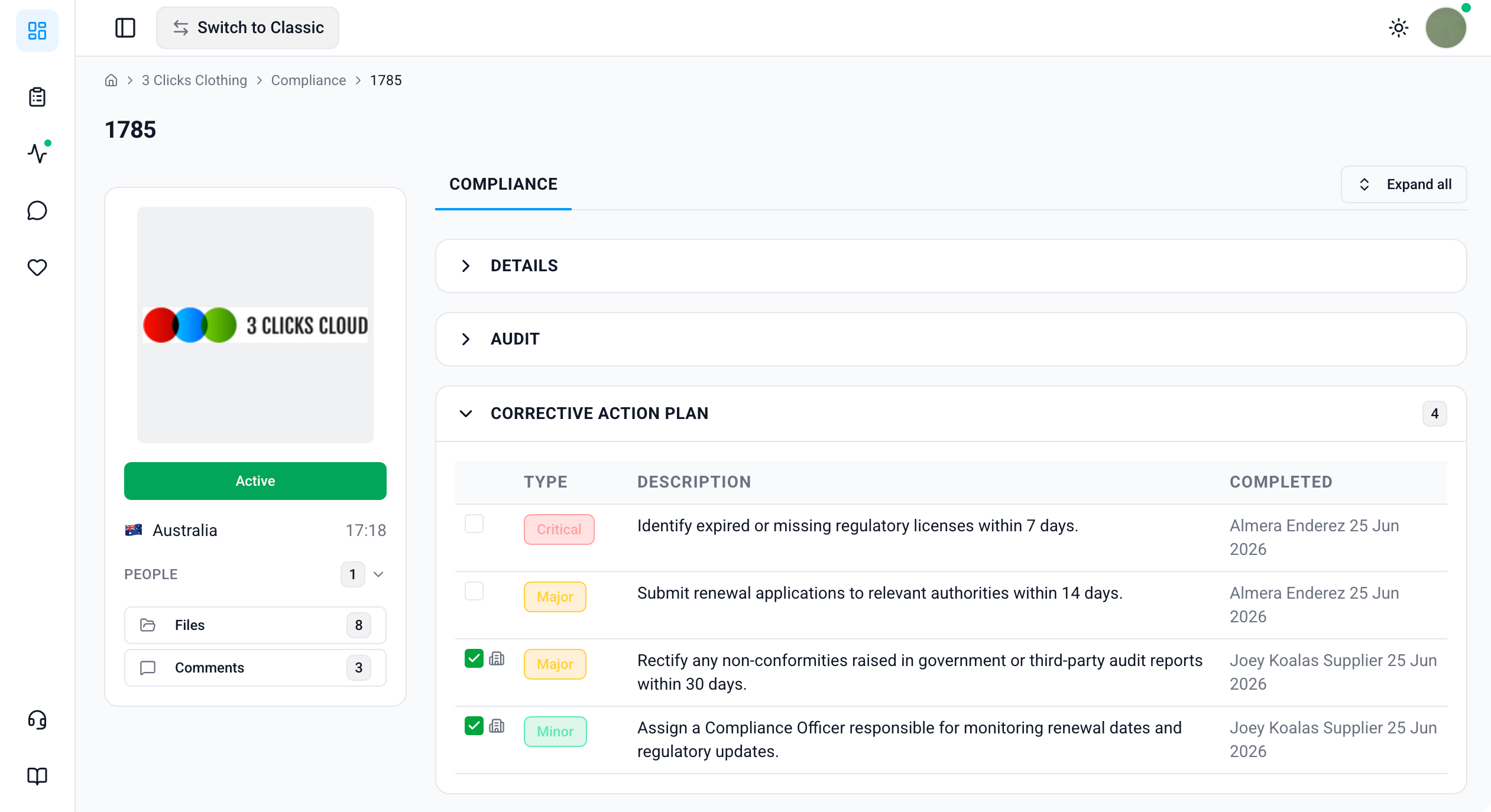Click the Comments count badge 3

[359, 668]
